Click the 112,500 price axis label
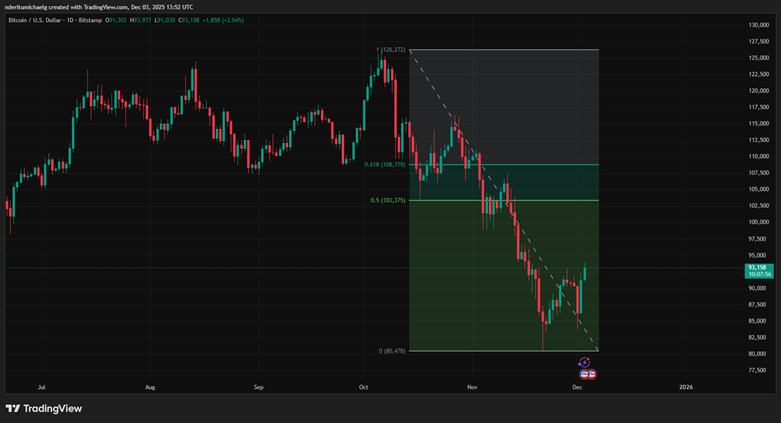The width and height of the screenshot is (781, 423). click(759, 140)
